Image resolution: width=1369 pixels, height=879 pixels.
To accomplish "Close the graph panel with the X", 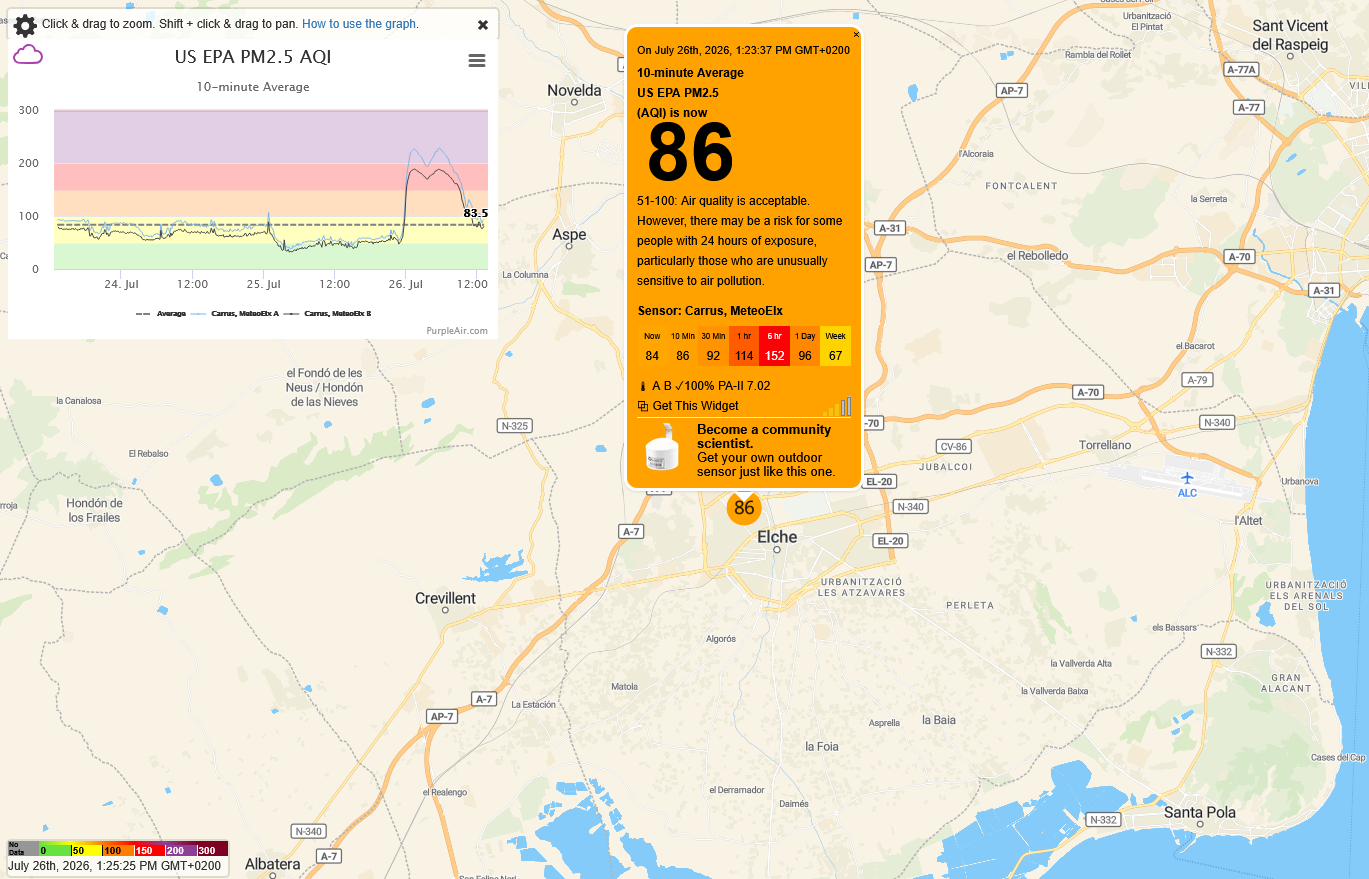I will coord(483,25).
